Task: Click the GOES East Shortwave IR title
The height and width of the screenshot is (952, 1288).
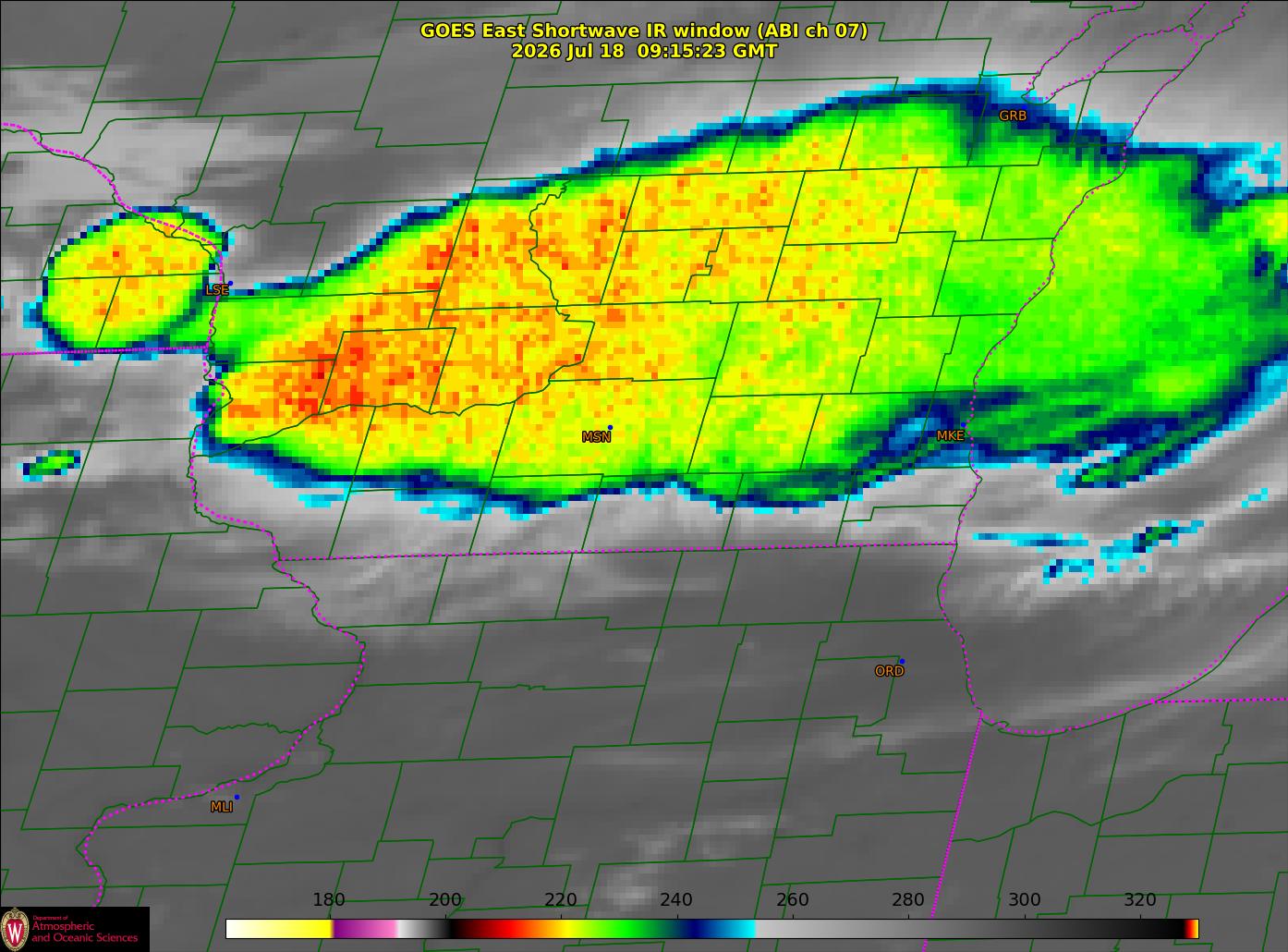Action: 644,31
